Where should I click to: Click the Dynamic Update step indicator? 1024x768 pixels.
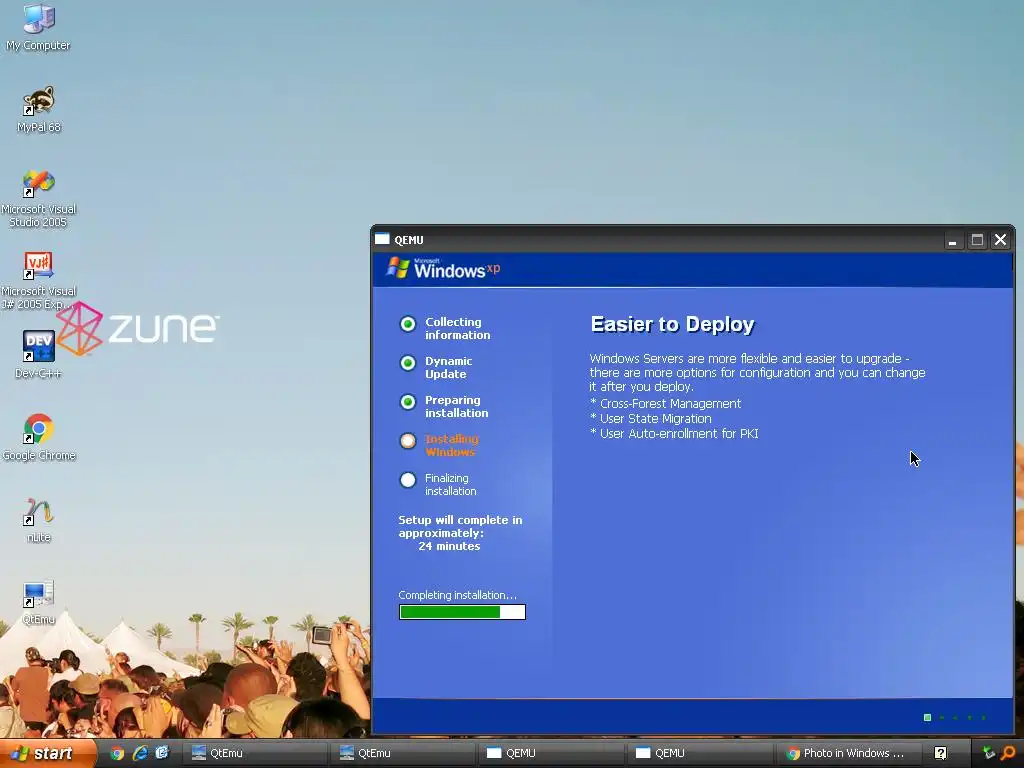(x=408, y=363)
